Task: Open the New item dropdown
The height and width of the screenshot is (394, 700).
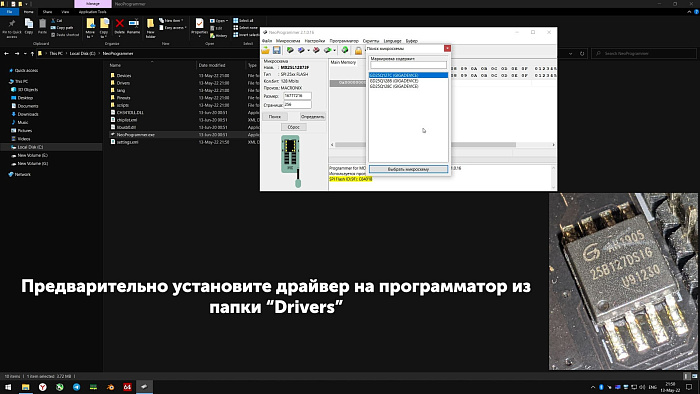Action: [171, 21]
